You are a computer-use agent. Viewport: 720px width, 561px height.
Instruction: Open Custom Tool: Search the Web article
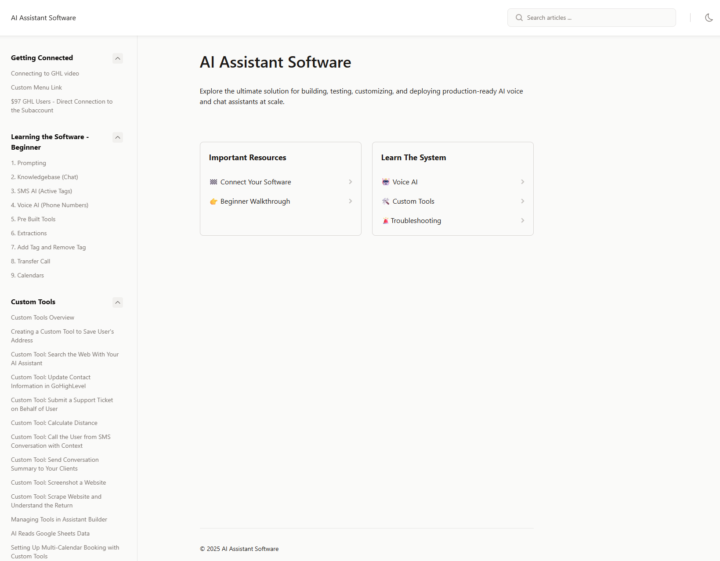click(65, 359)
